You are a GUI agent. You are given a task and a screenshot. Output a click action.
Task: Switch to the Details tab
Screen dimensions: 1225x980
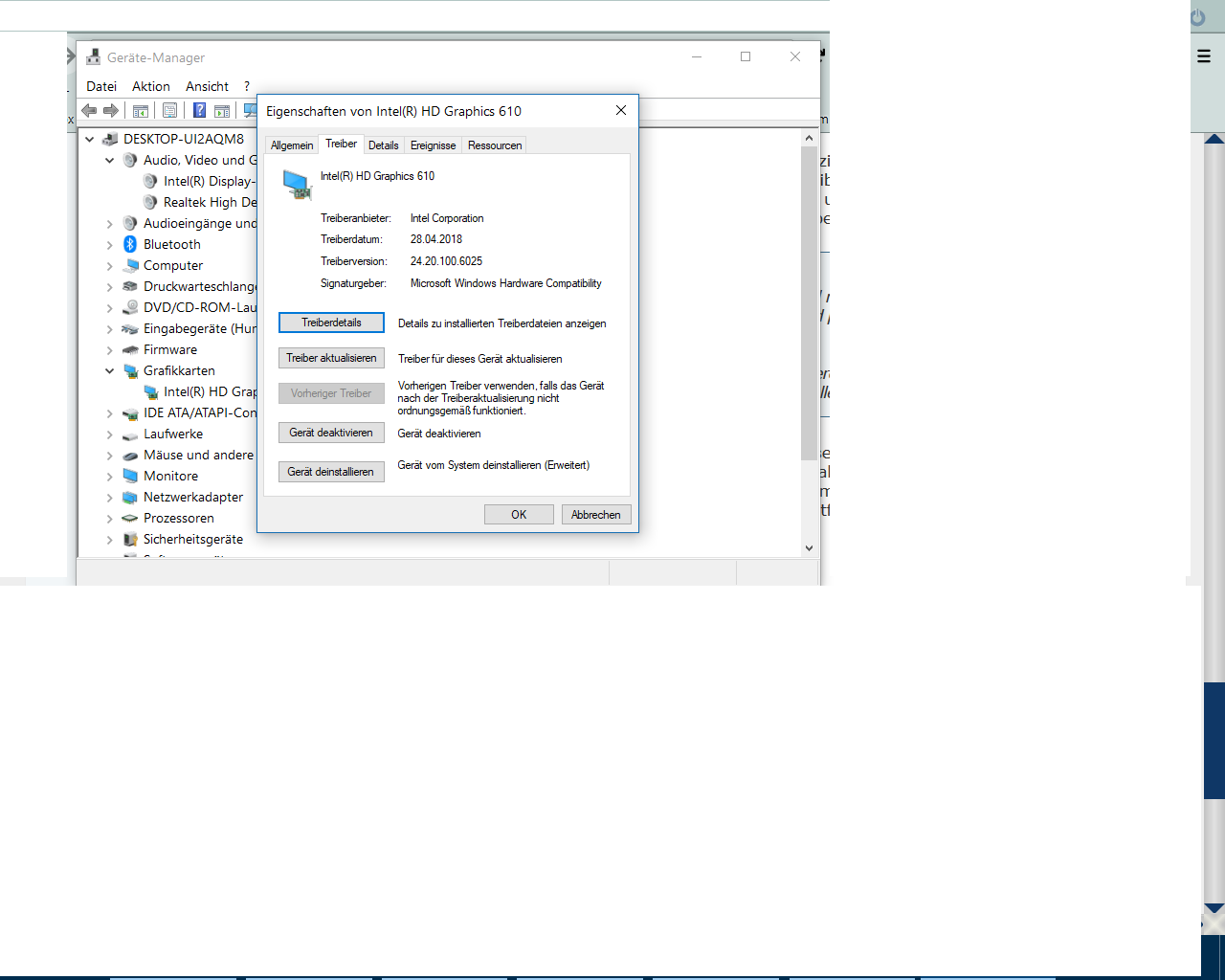(384, 145)
